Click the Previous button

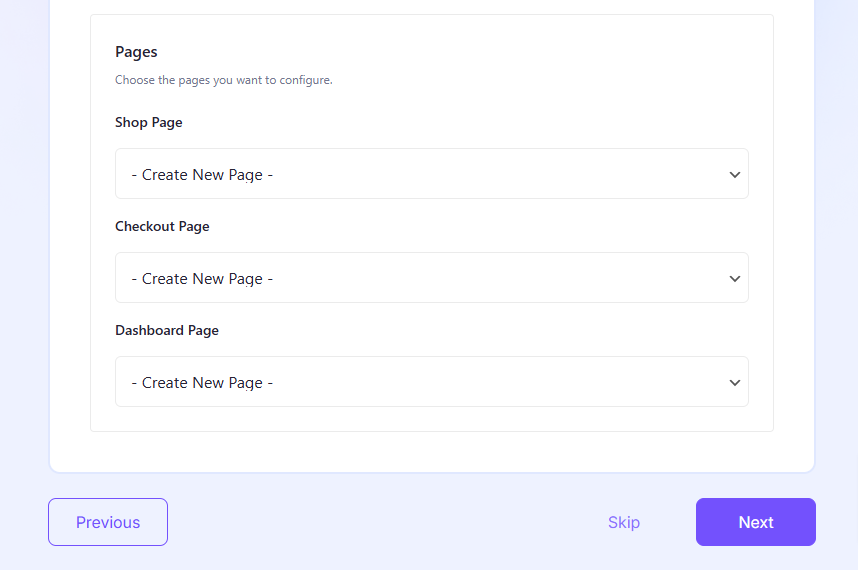108,522
